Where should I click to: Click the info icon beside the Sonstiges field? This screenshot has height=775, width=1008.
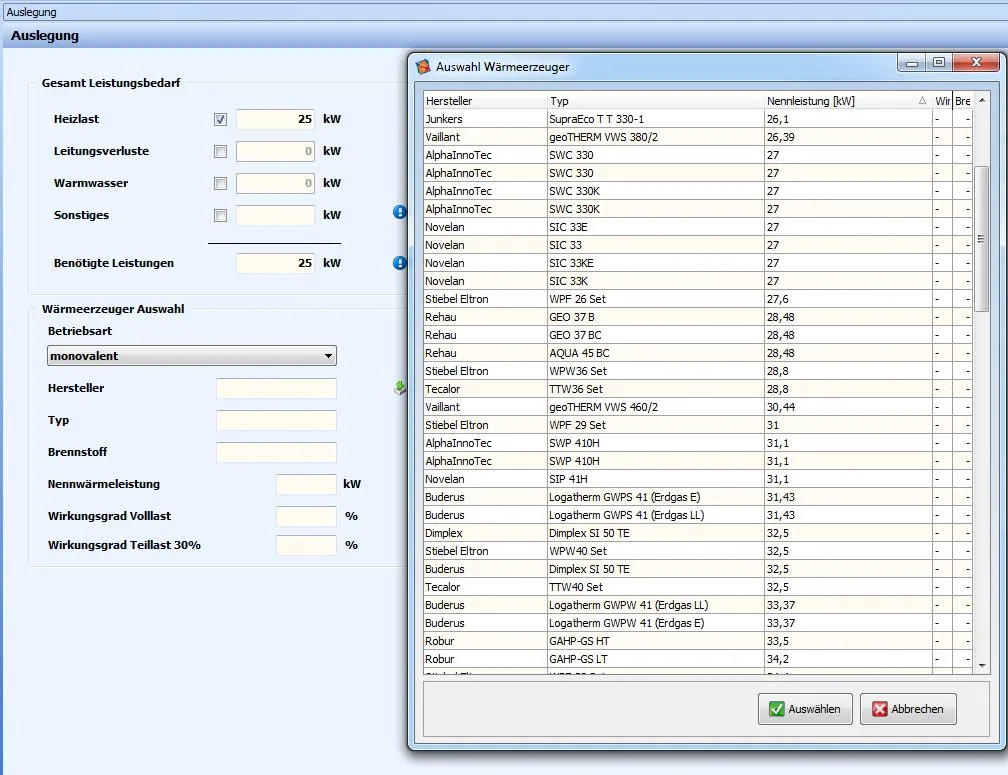click(x=400, y=212)
